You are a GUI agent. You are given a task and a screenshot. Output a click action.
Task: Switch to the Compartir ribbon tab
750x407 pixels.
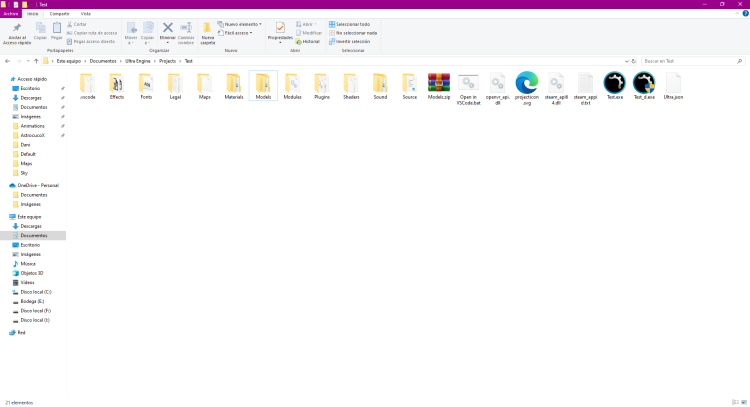click(59, 14)
